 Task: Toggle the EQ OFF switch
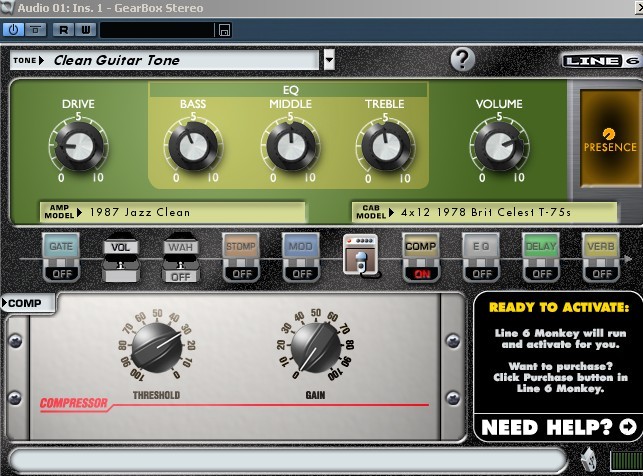[x=481, y=274]
